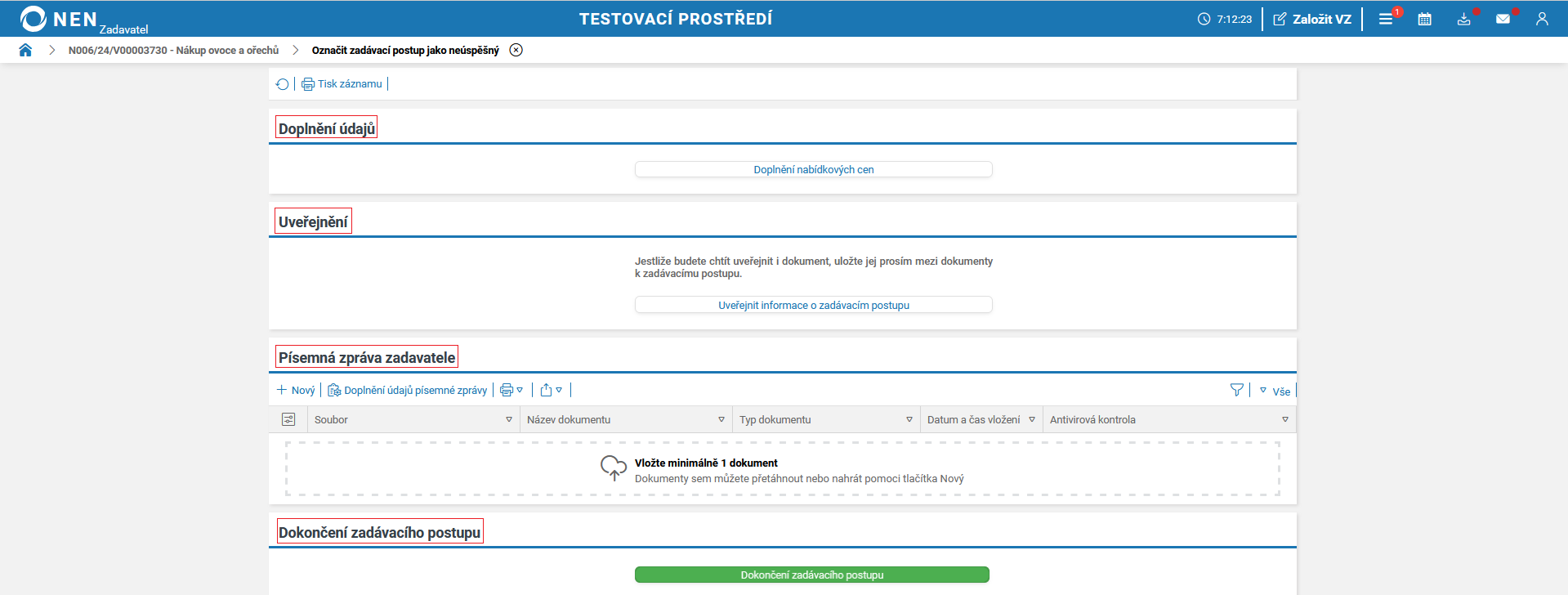Screen dimensions: 1568x595
Task: Click Uveřejnit informace o zadávacím postupu
Action: (814, 305)
